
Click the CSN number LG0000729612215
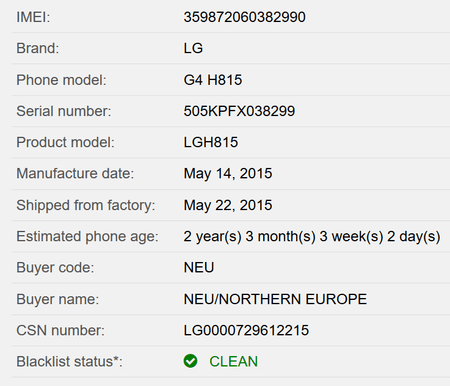[x=246, y=330]
